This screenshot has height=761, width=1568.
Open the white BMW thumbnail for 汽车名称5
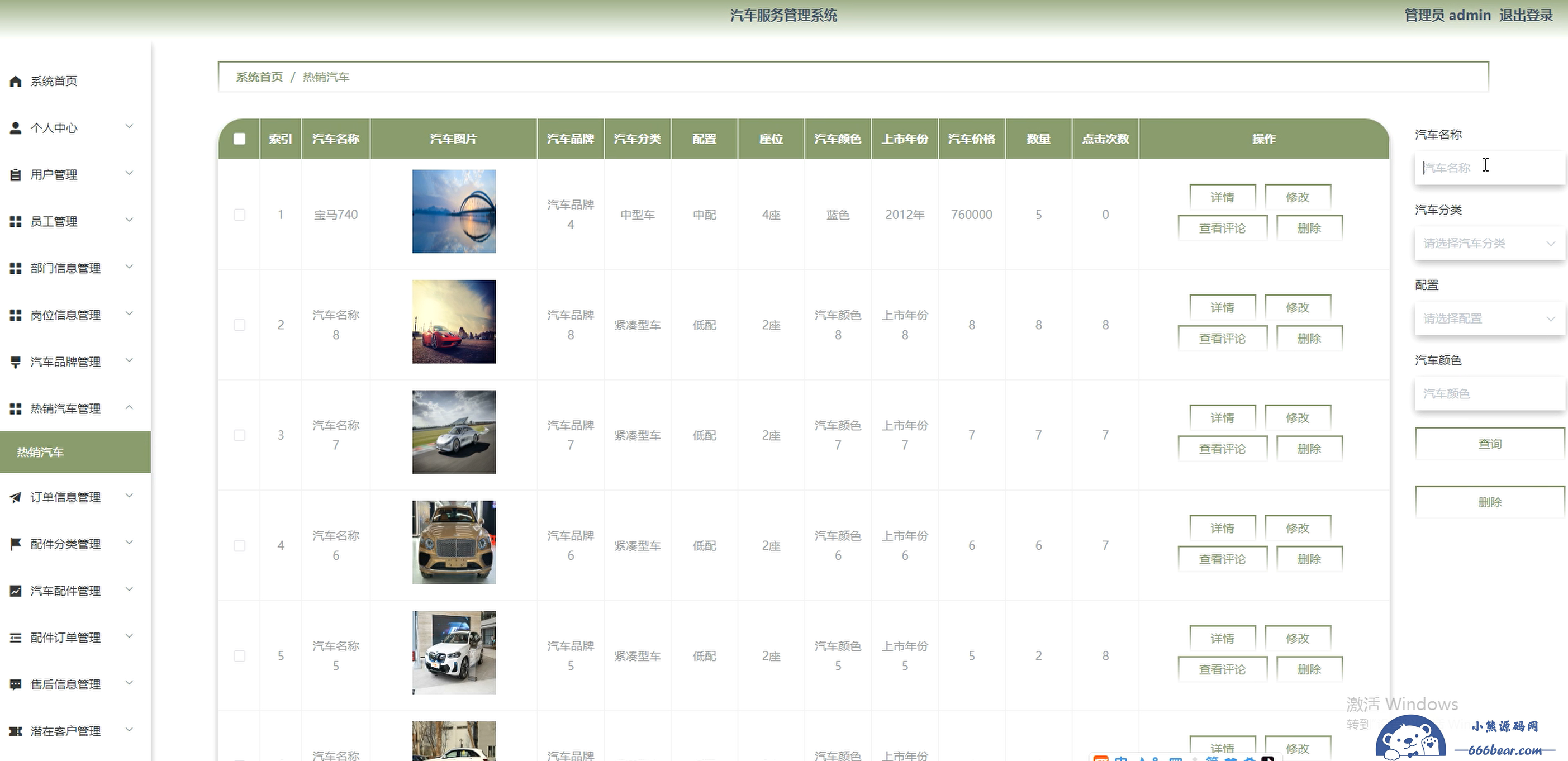coord(454,652)
